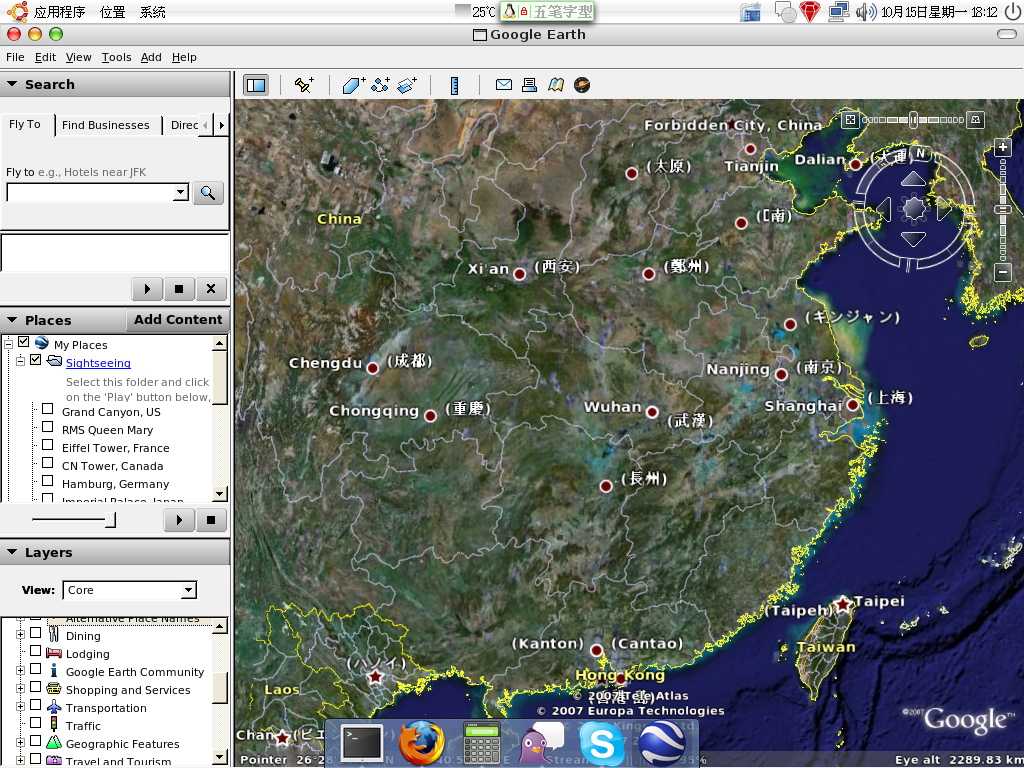This screenshot has height=768, width=1024.
Task: Click the Places opacity slider handle
Action: pos(111,520)
